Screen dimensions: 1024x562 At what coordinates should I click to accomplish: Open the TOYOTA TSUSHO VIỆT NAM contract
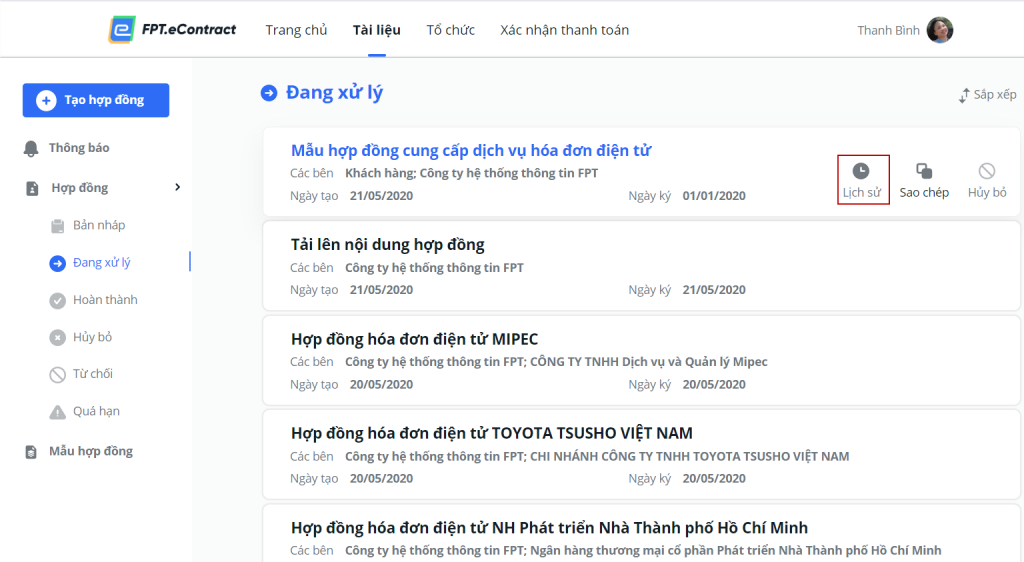pos(492,433)
